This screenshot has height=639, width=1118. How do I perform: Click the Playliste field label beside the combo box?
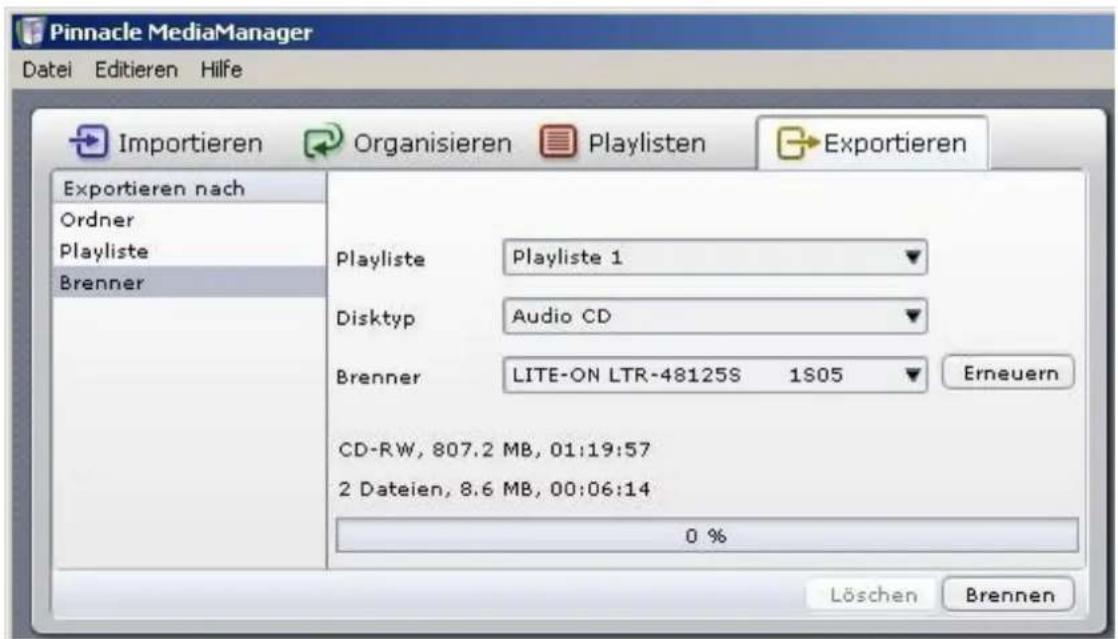click(x=380, y=259)
